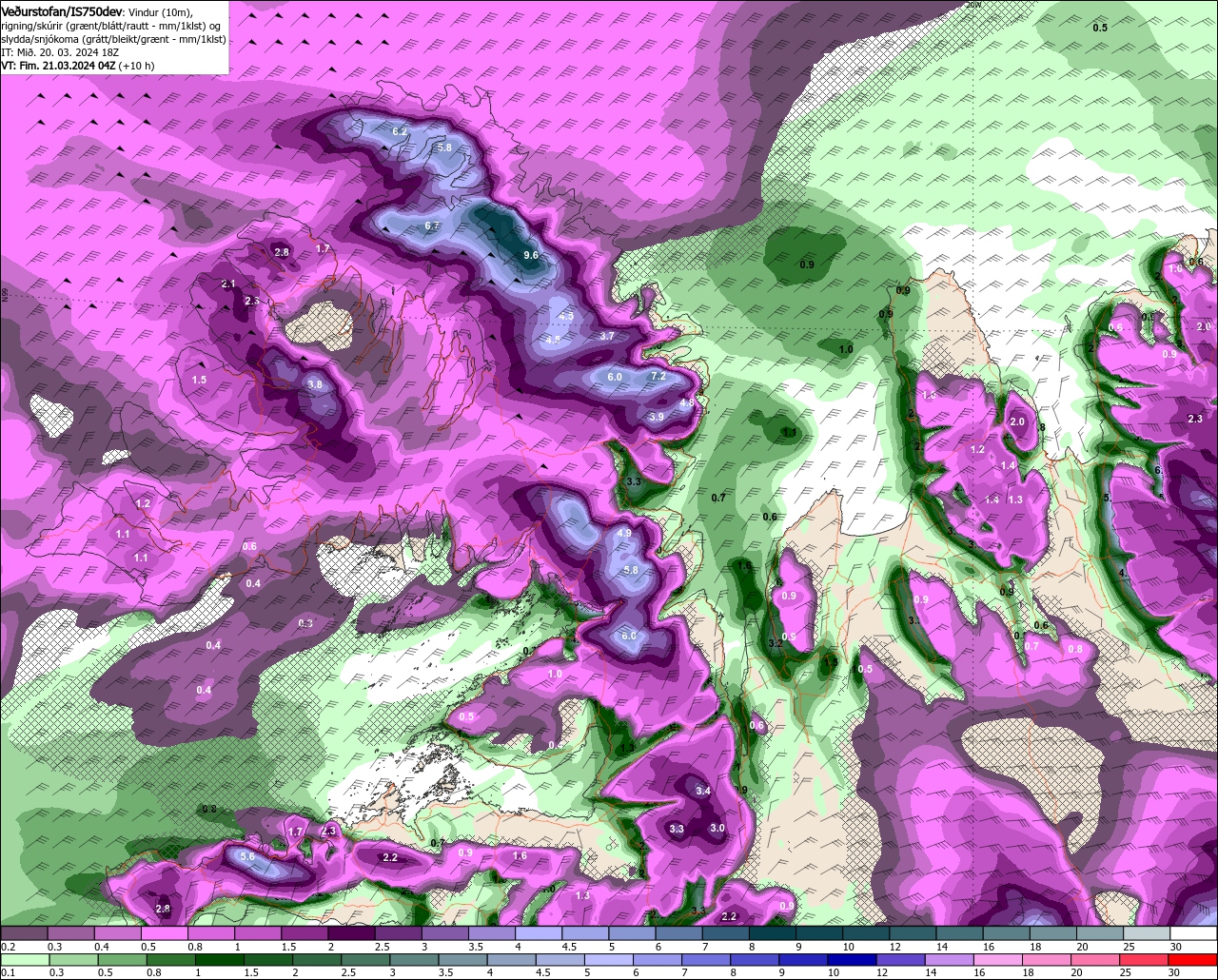Image resolution: width=1218 pixels, height=980 pixels.
Task: Click the 5.6 value label on the map
Action: point(247,856)
